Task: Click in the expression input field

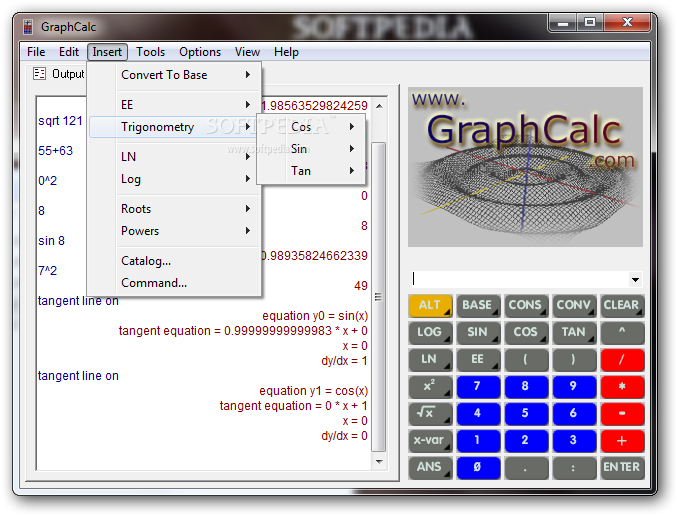Action: coord(519,280)
